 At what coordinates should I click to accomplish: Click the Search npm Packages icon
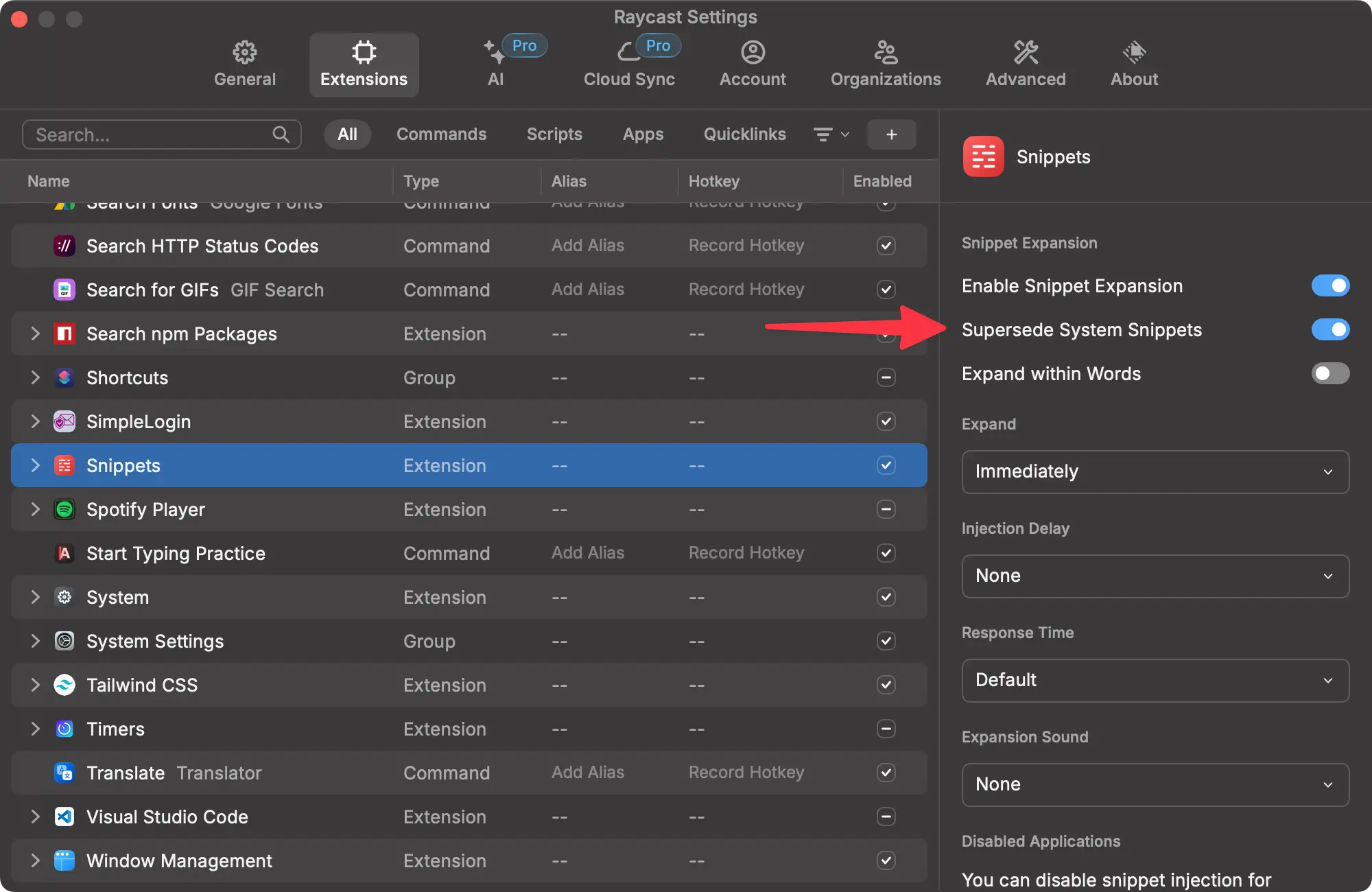[64, 333]
